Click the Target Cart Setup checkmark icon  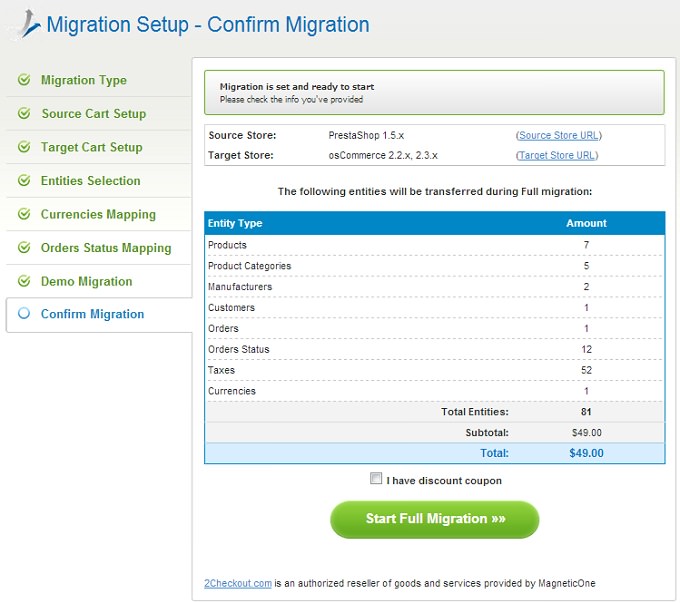coord(24,147)
